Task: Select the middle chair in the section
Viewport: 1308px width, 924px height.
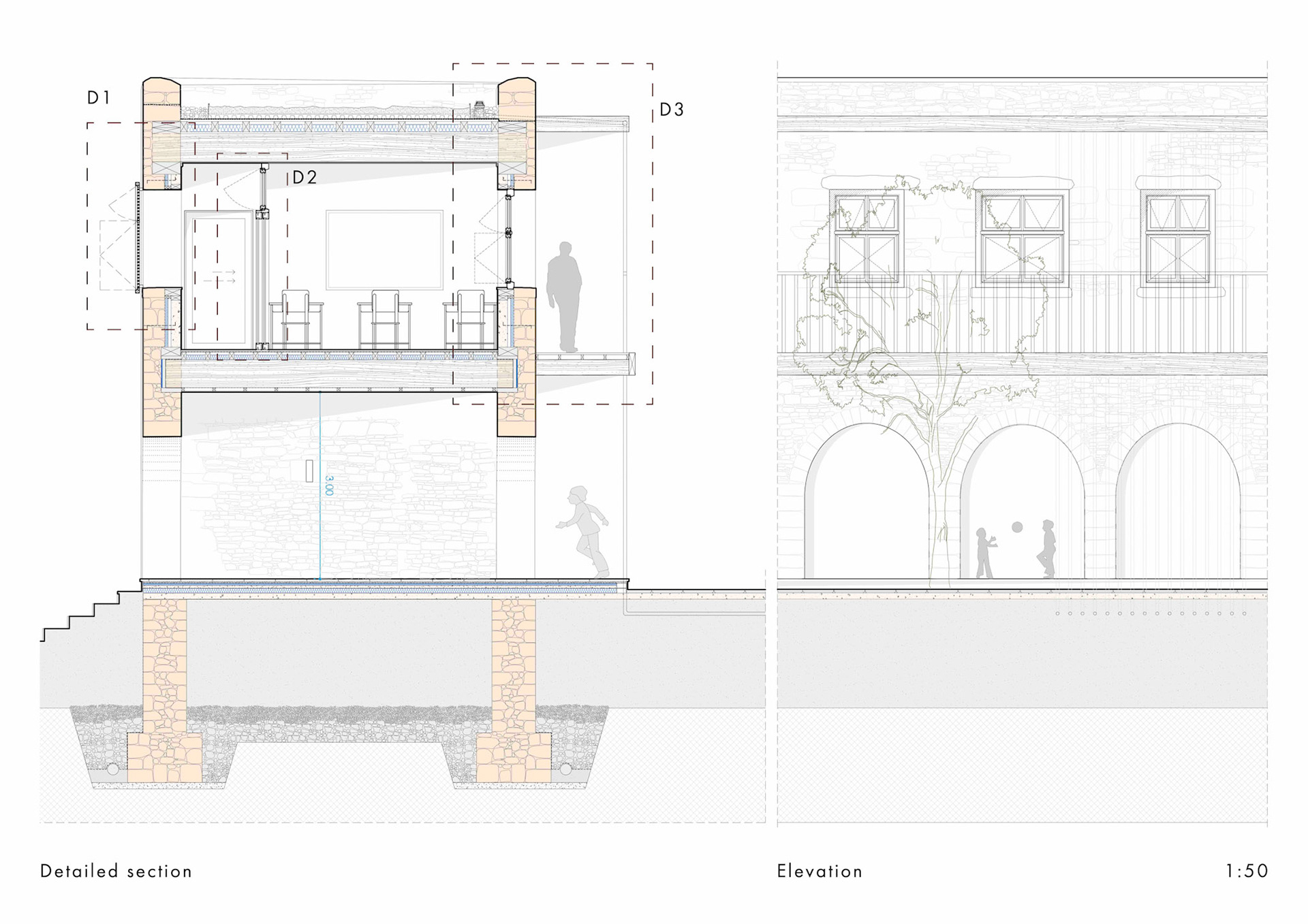Action: tap(385, 319)
